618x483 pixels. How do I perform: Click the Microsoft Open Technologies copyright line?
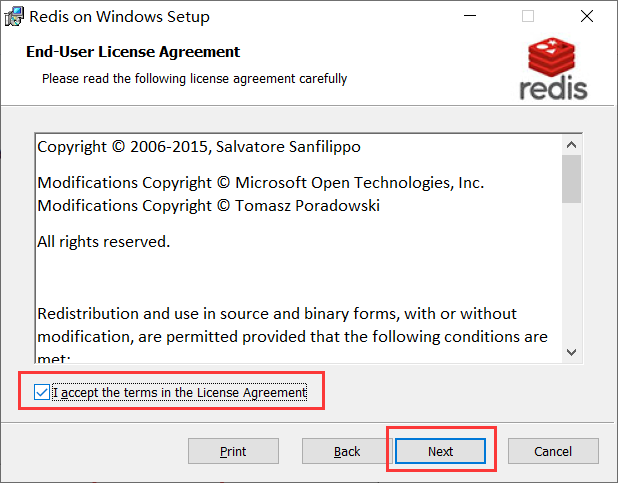260,183
